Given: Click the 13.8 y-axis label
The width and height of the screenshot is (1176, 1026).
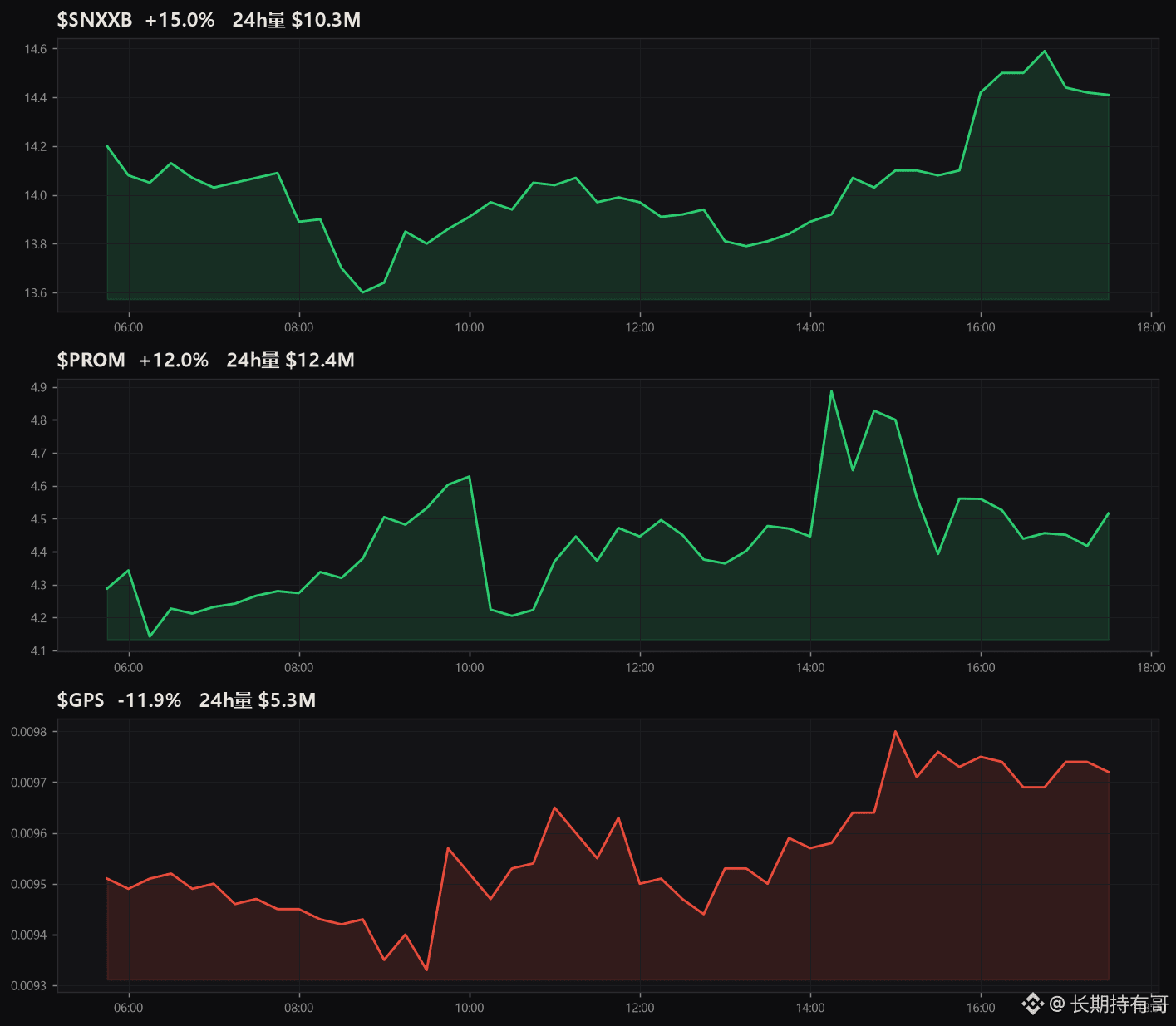Looking at the screenshot, I should tap(36, 244).
